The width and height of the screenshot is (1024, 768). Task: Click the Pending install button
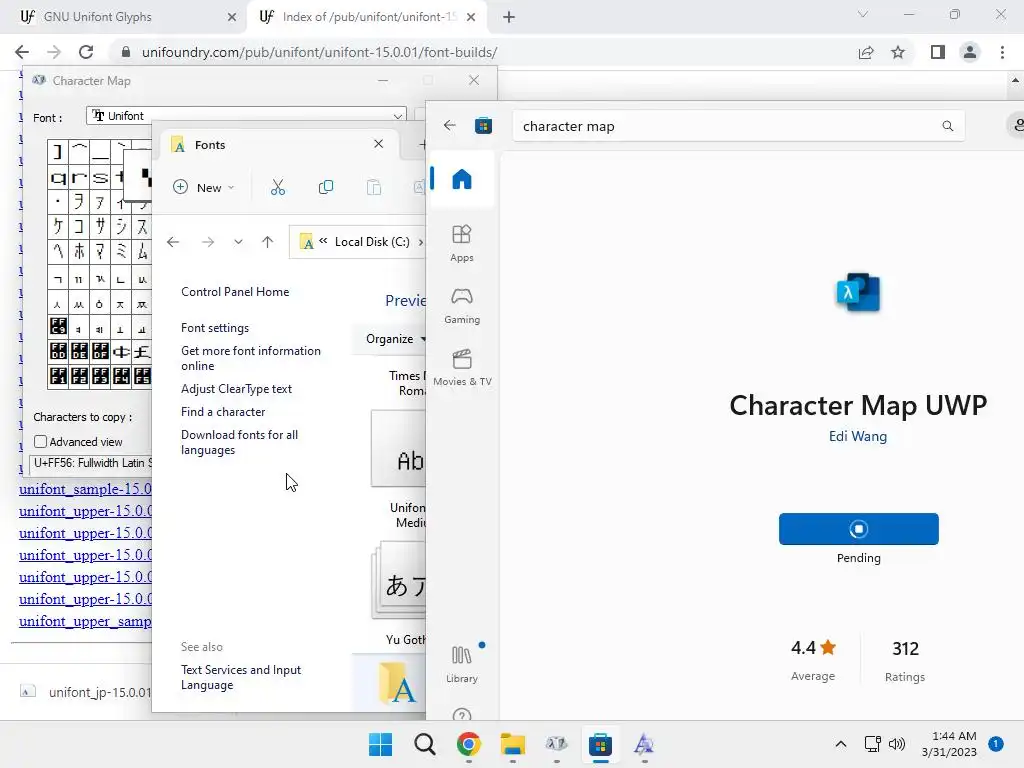click(x=858, y=529)
